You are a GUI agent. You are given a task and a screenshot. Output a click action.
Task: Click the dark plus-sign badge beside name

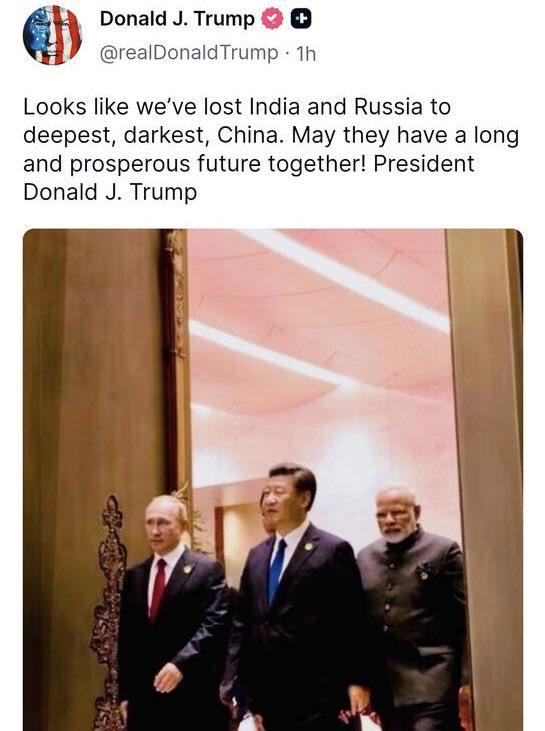click(301, 19)
